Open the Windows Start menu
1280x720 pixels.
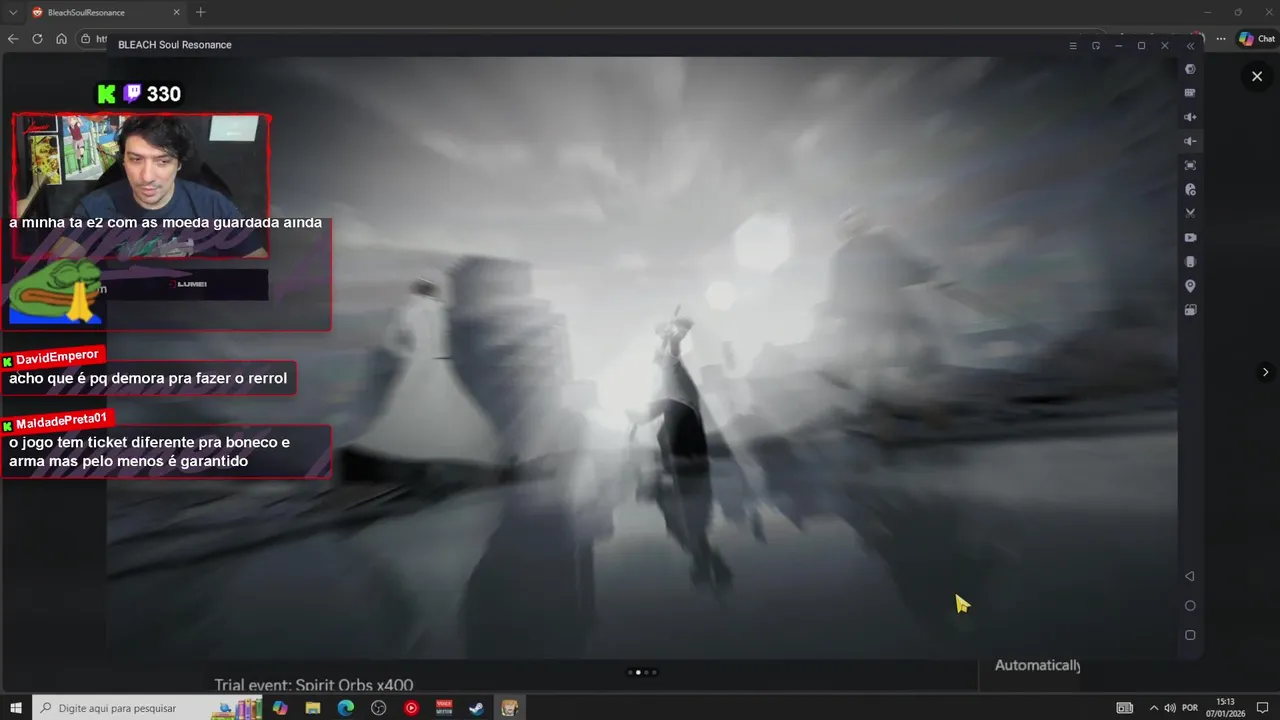click(16, 708)
